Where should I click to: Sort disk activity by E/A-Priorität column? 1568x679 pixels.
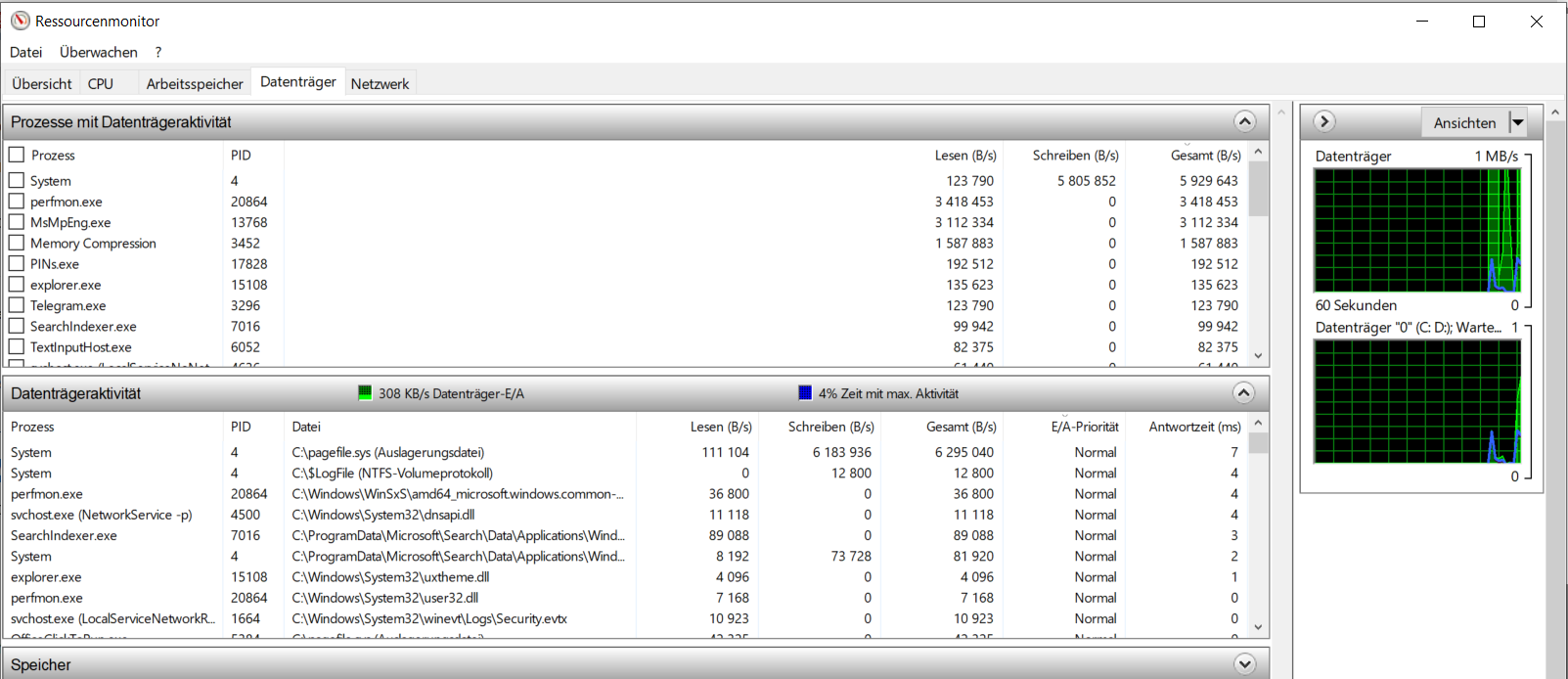[1085, 427]
